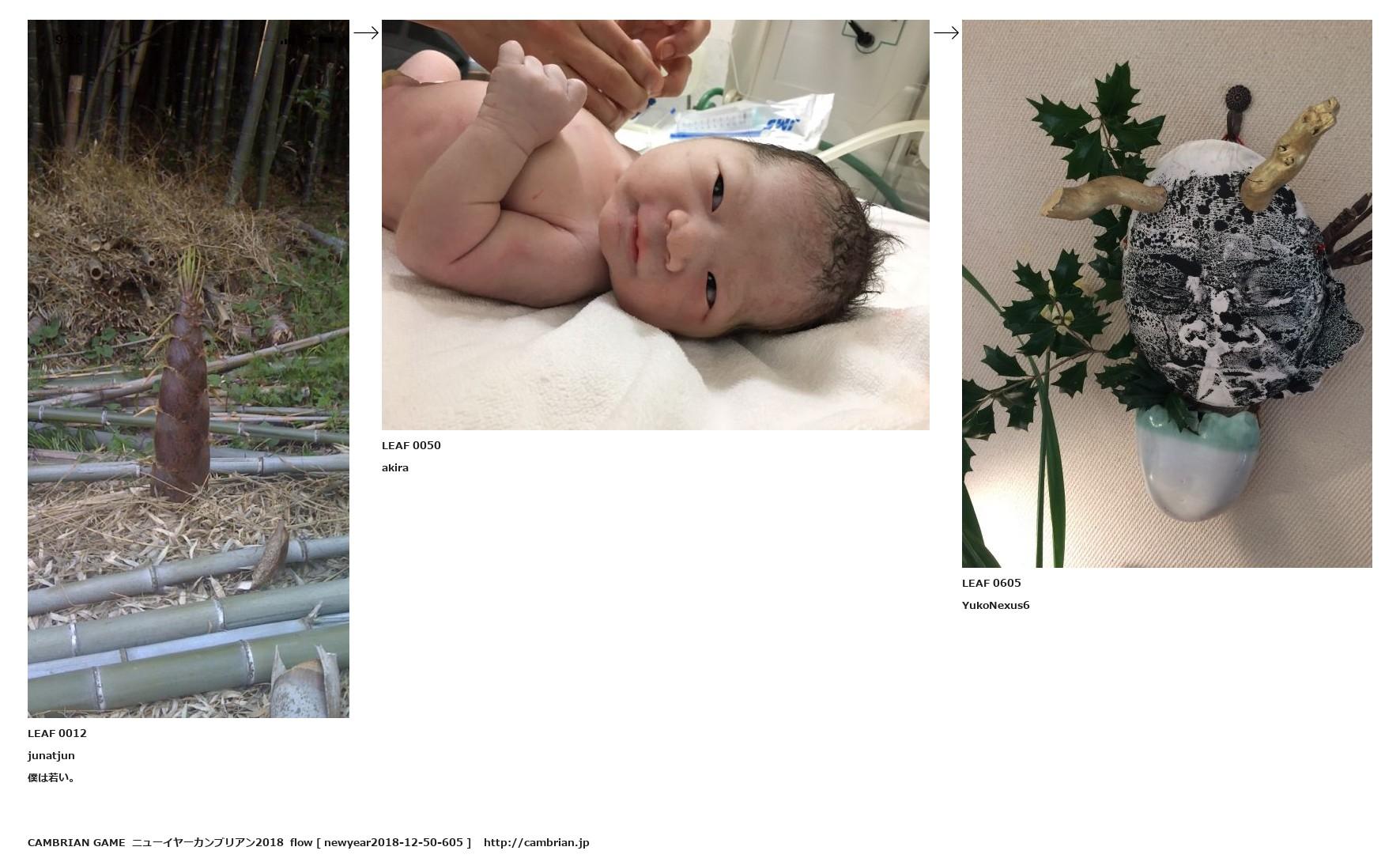The width and height of the screenshot is (1400, 862).
Task: Click the LEAF 0605 label
Action: [991, 583]
